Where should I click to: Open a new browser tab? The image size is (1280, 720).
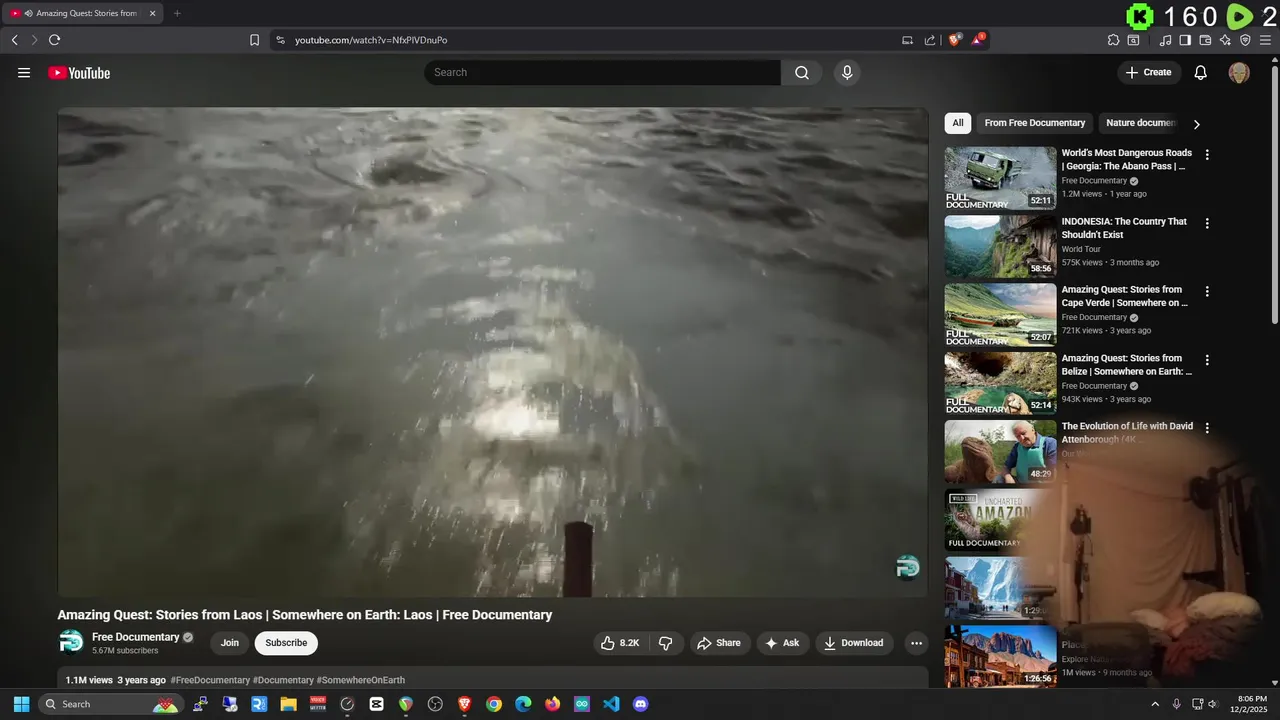177,13
